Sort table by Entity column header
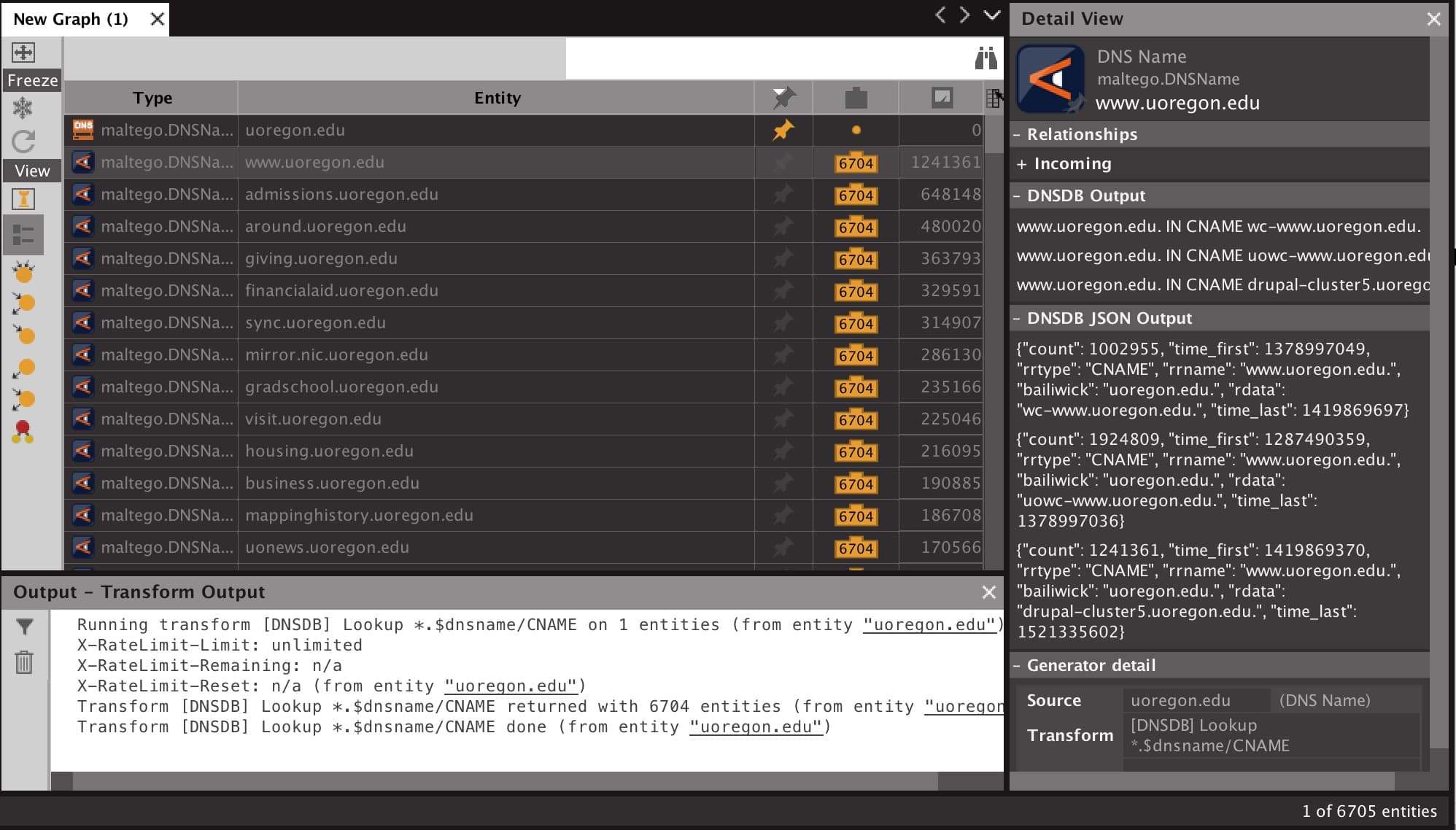 (x=497, y=98)
